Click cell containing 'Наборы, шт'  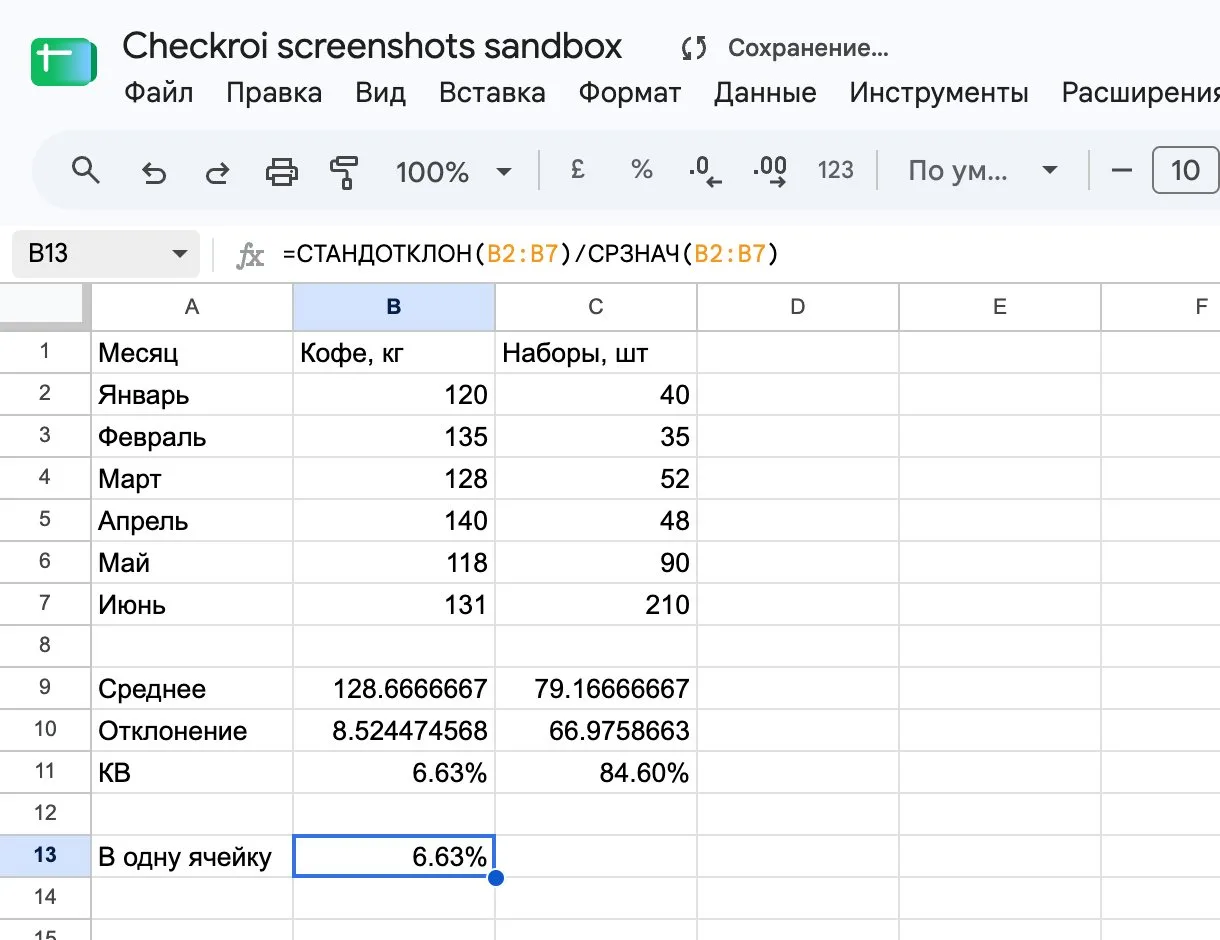(x=596, y=352)
